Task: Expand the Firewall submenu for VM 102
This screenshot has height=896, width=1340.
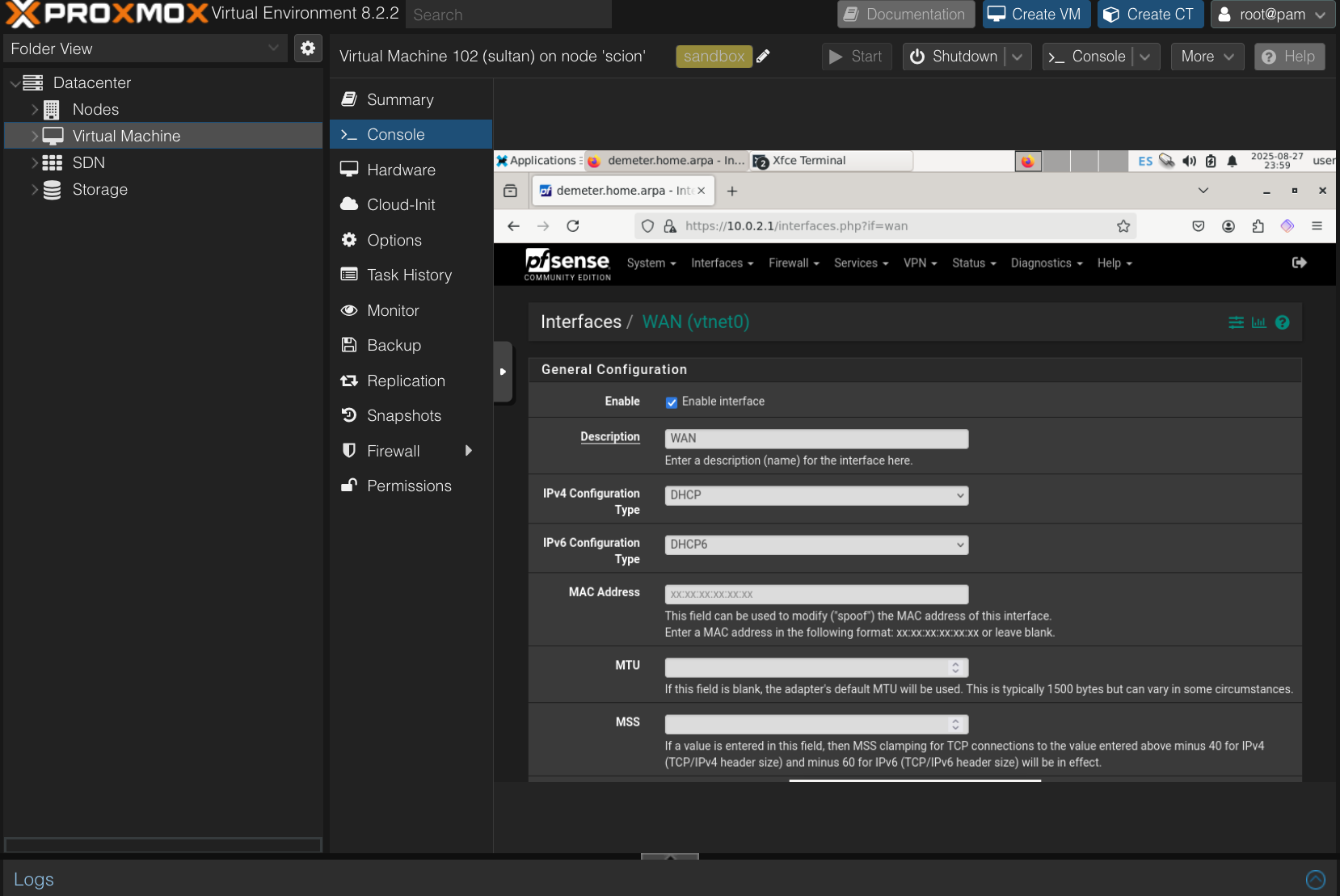Action: coord(469,451)
